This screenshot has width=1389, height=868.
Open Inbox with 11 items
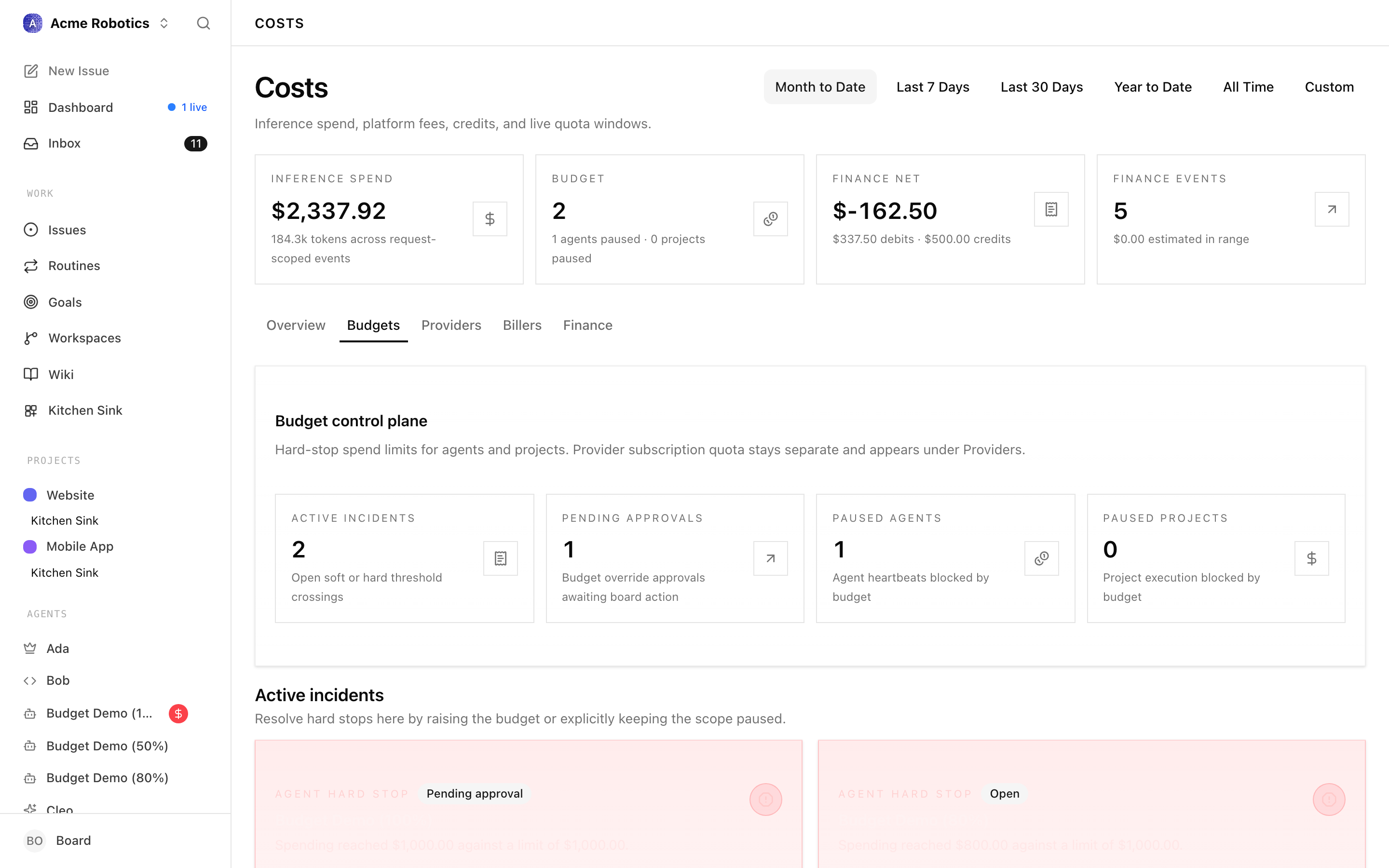115,144
